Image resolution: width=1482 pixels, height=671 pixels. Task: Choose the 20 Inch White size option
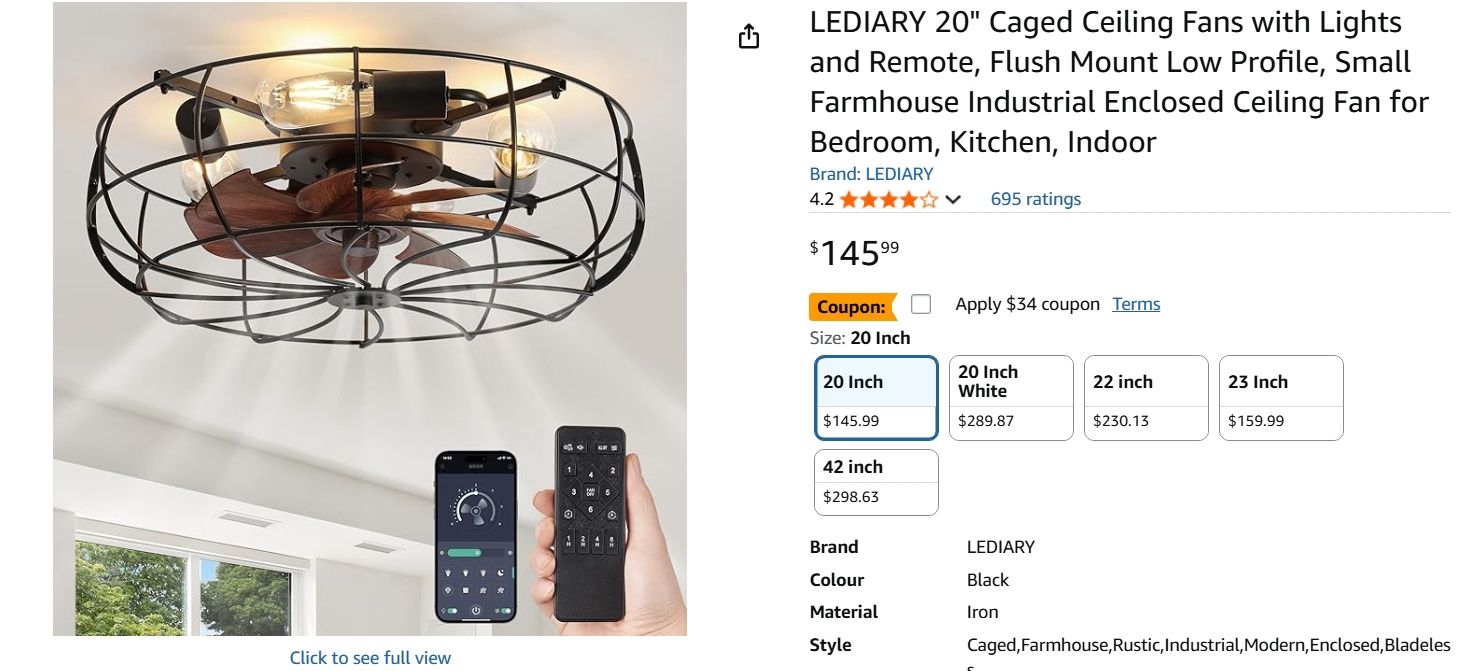point(1010,398)
